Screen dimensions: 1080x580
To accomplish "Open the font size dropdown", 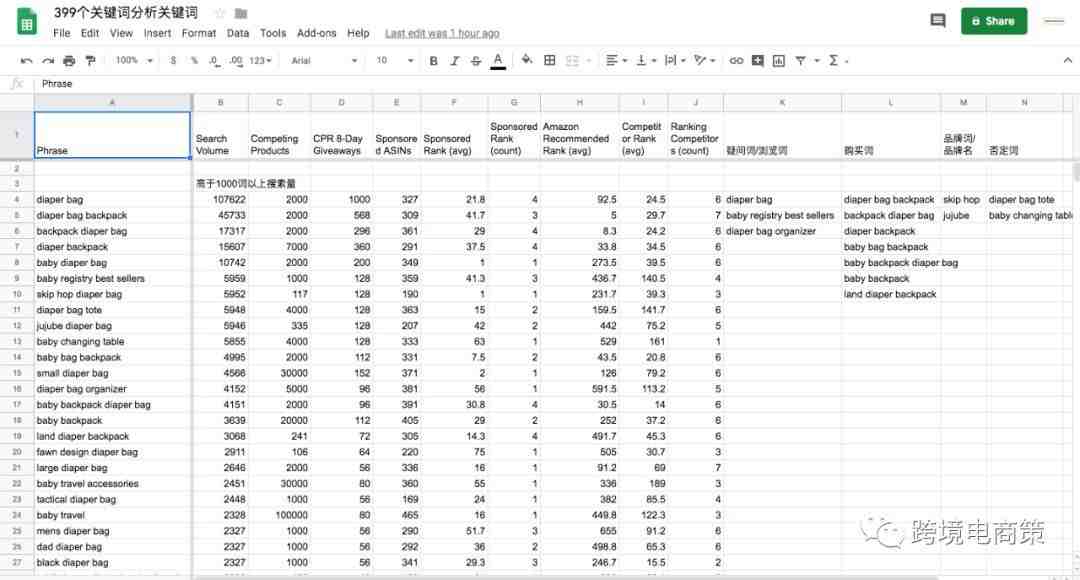I will 391,61.
